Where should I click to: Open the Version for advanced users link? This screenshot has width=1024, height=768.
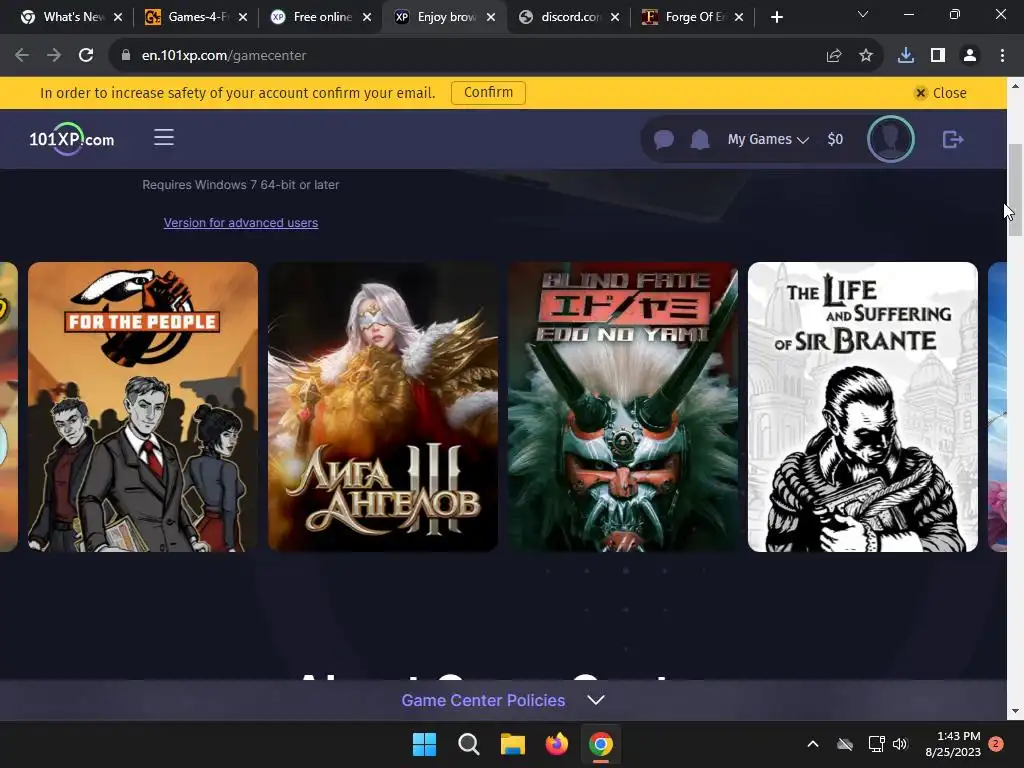point(241,223)
